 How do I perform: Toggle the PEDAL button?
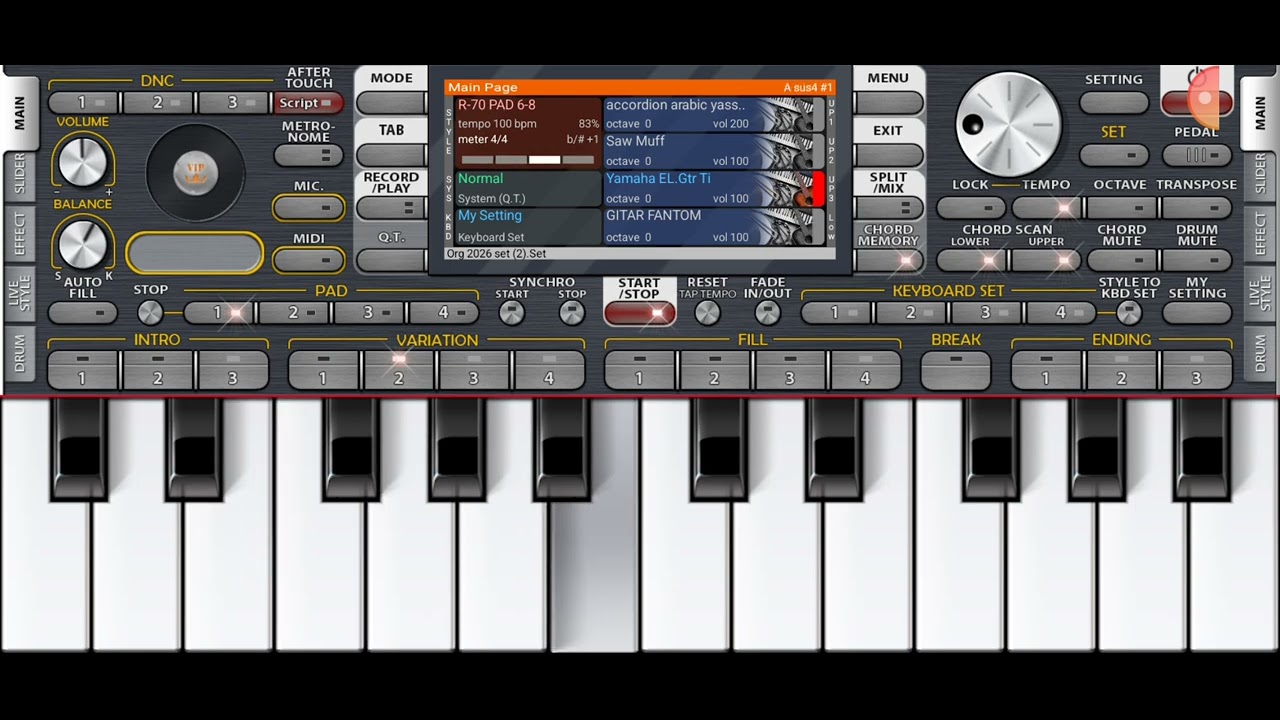coord(1197,155)
